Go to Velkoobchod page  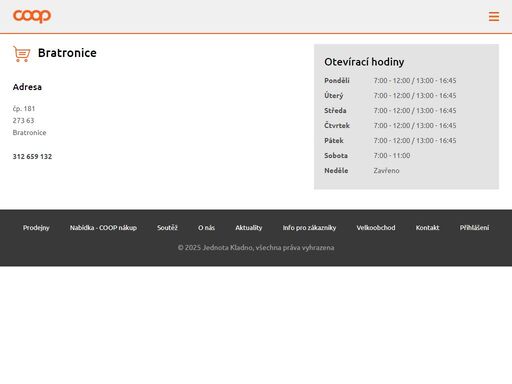[x=376, y=228]
